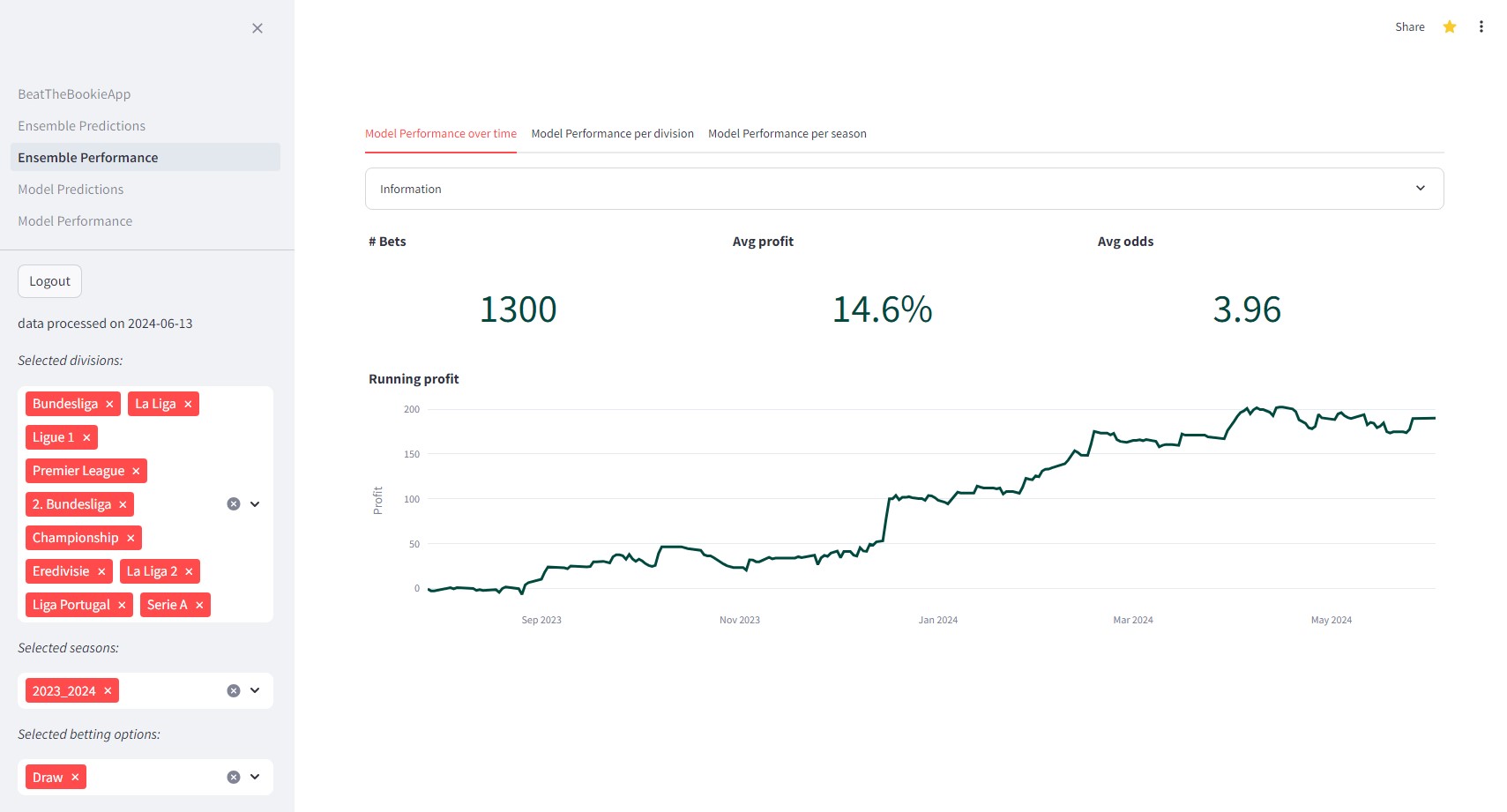The height and width of the screenshot is (812, 1507).
Task: Click the Logout button
Action: tap(49, 281)
